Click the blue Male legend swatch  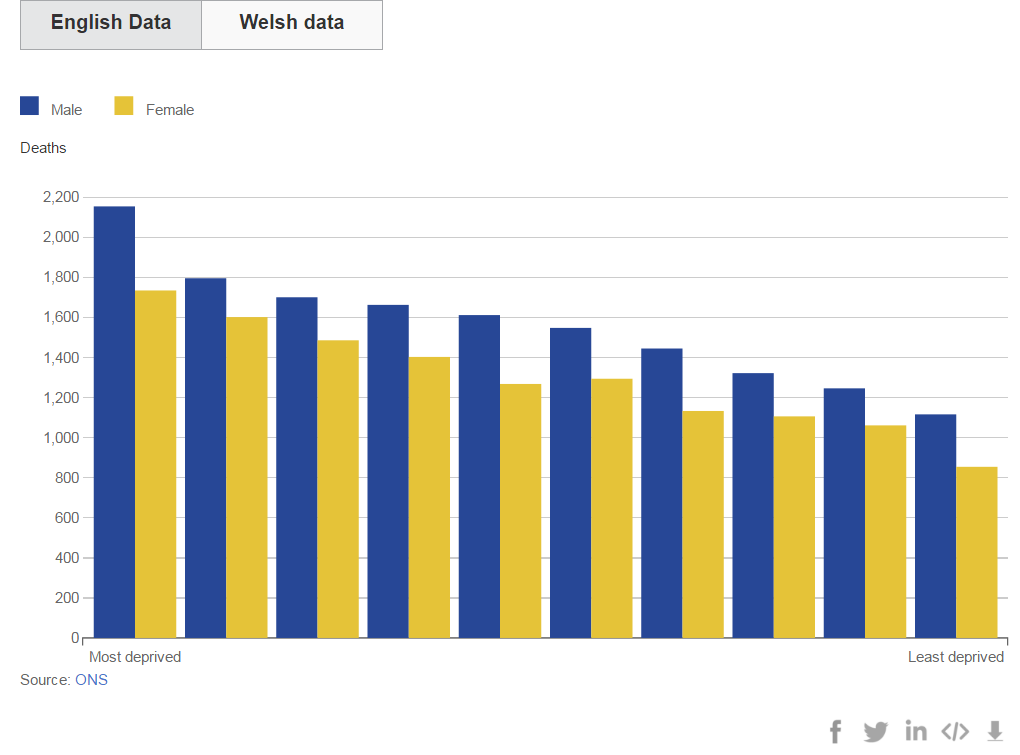coord(30,106)
